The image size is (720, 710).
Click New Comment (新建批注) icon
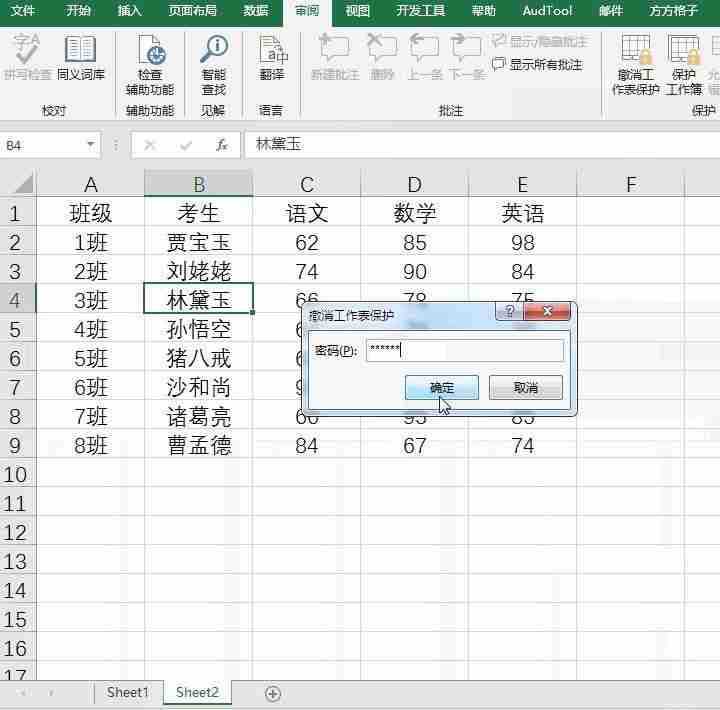pos(335,57)
